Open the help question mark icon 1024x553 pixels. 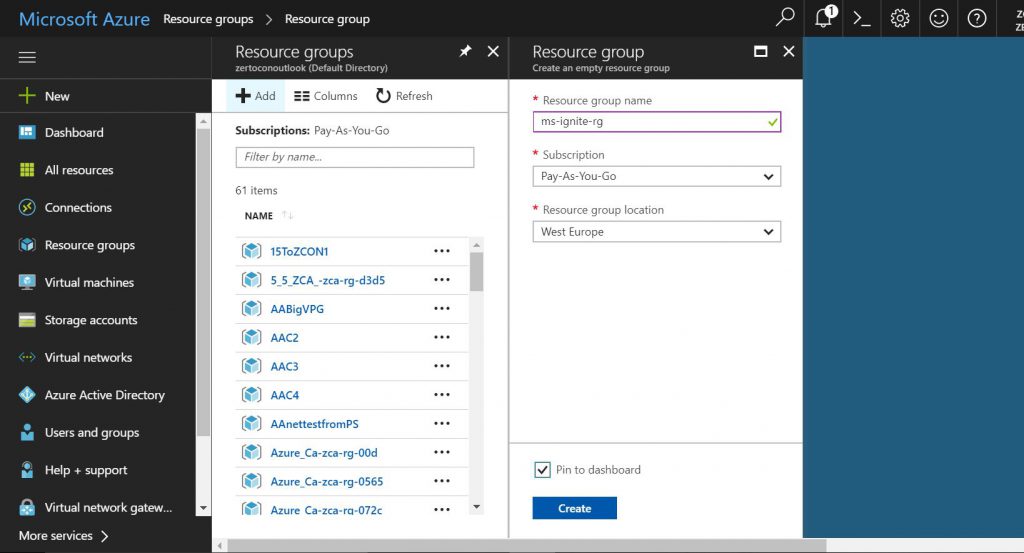976,18
